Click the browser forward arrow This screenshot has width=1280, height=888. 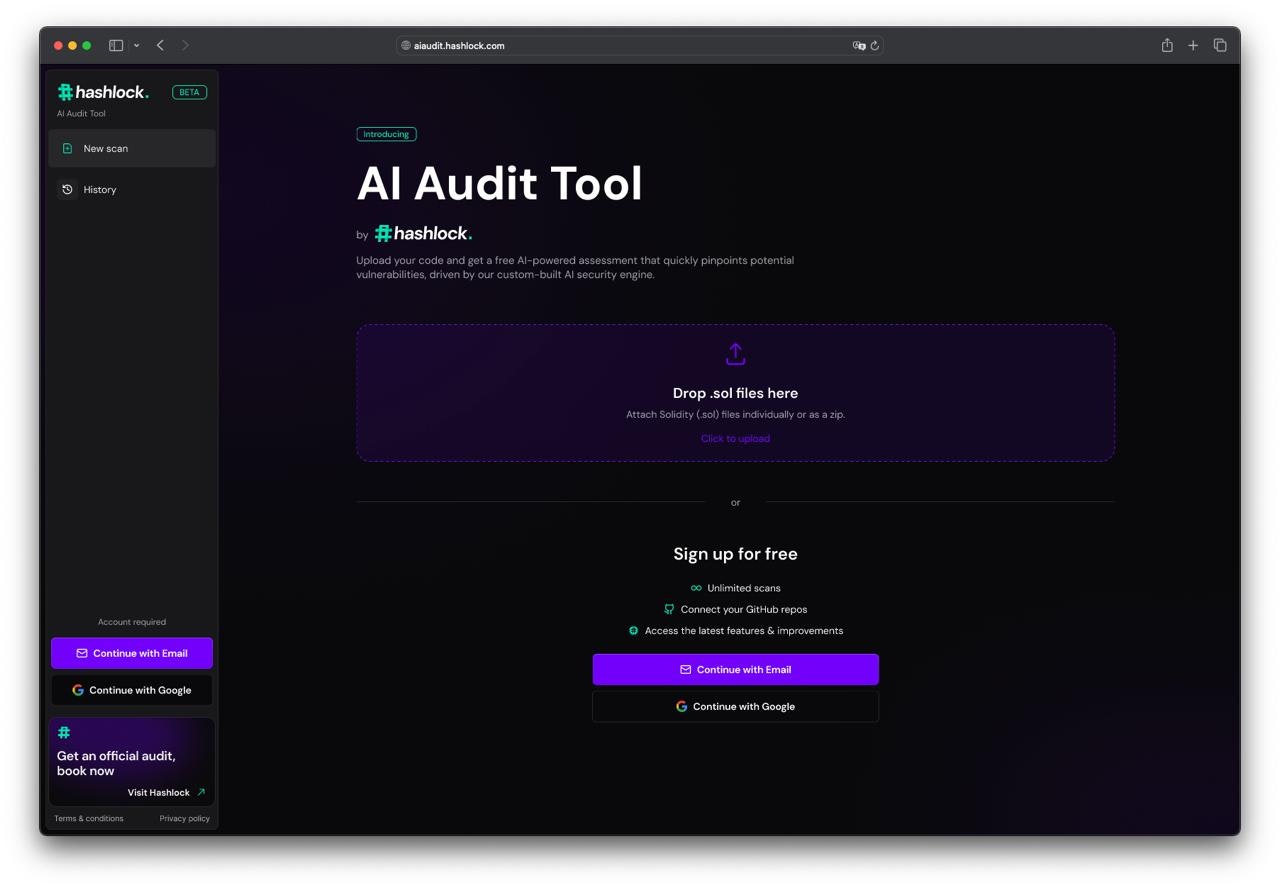(185, 45)
